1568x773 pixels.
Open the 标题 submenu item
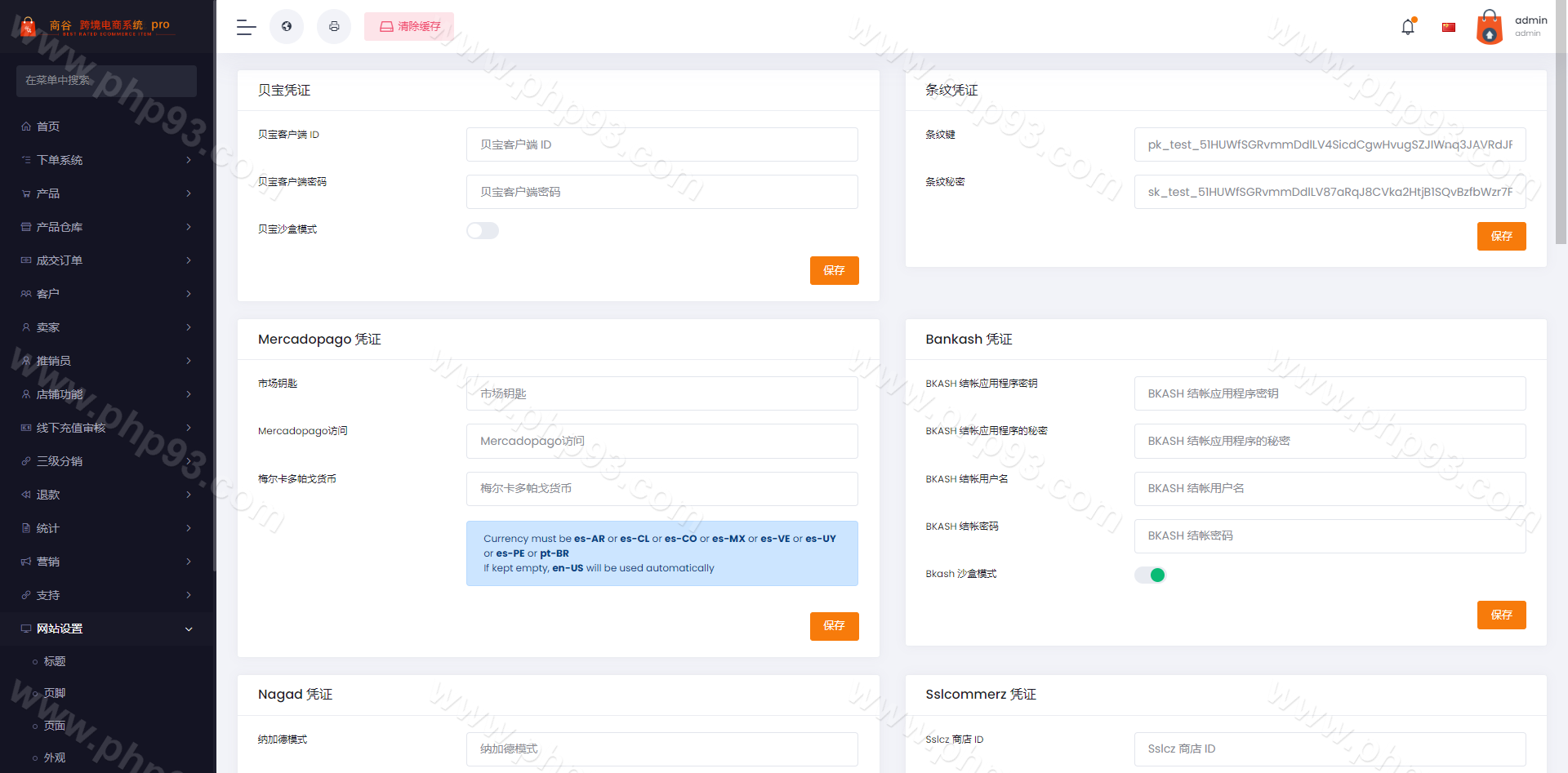(x=55, y=661)
